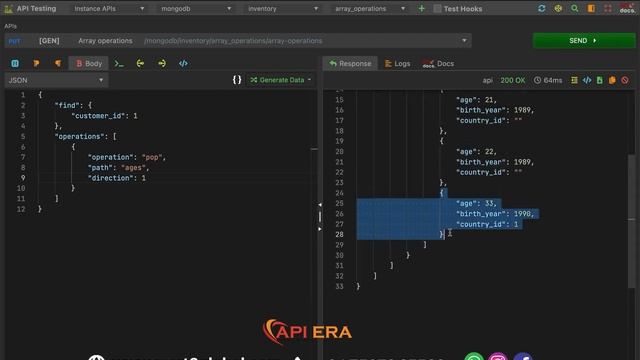Viewport: 640px width, 360px height.
Task: Click the 200 OK status text
Action: (513, 80)
